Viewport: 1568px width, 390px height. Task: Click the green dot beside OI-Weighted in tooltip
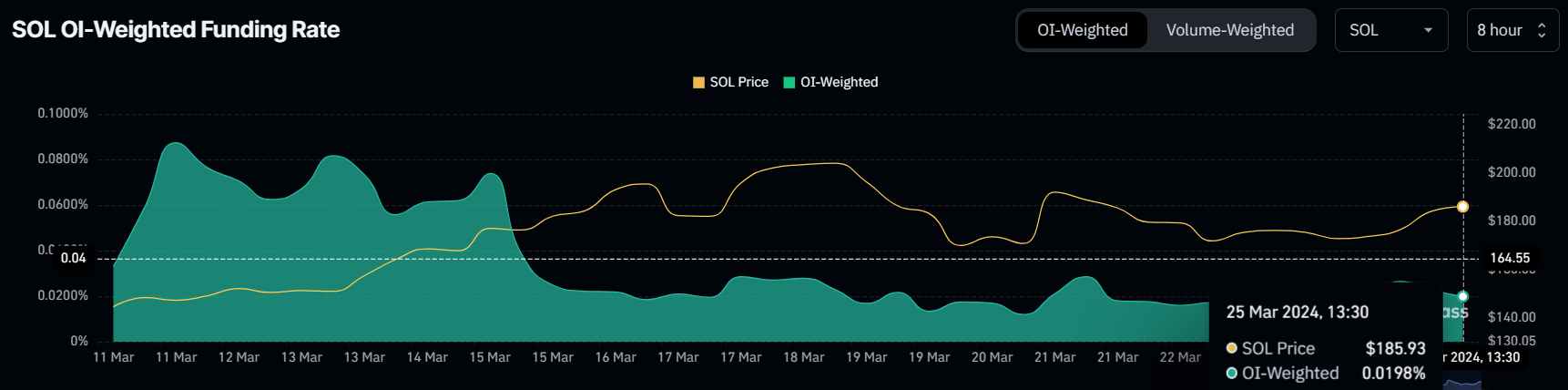click(1232, 374)
